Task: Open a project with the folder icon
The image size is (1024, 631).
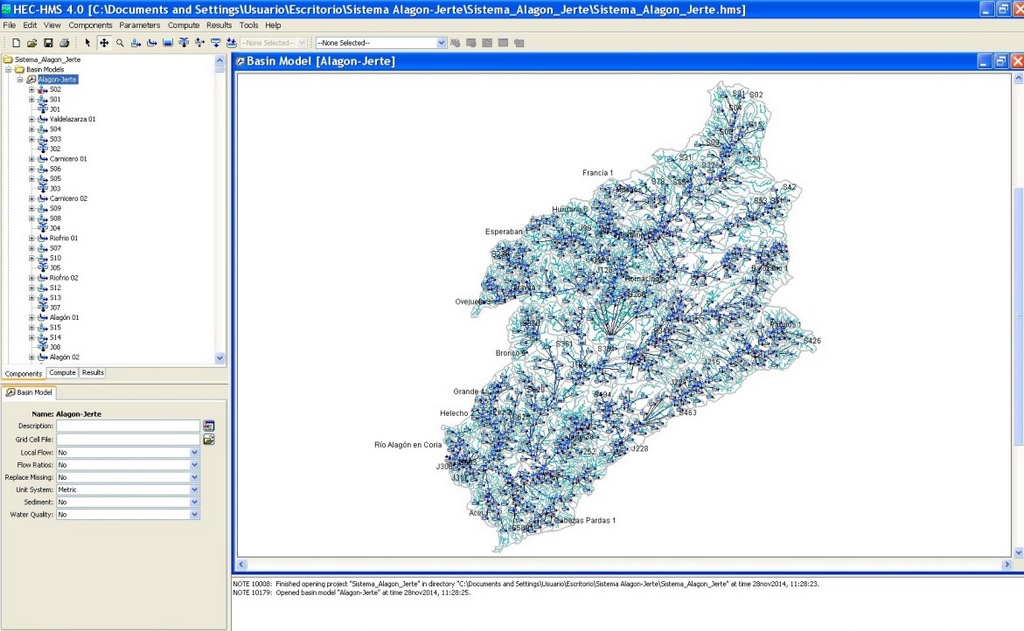Action: (32, 43)
